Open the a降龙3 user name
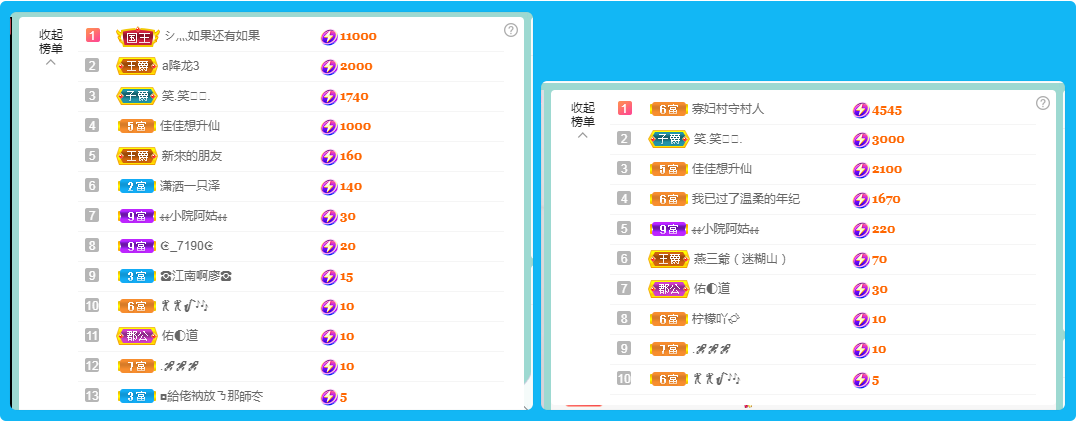 click(x=180, y=66)
